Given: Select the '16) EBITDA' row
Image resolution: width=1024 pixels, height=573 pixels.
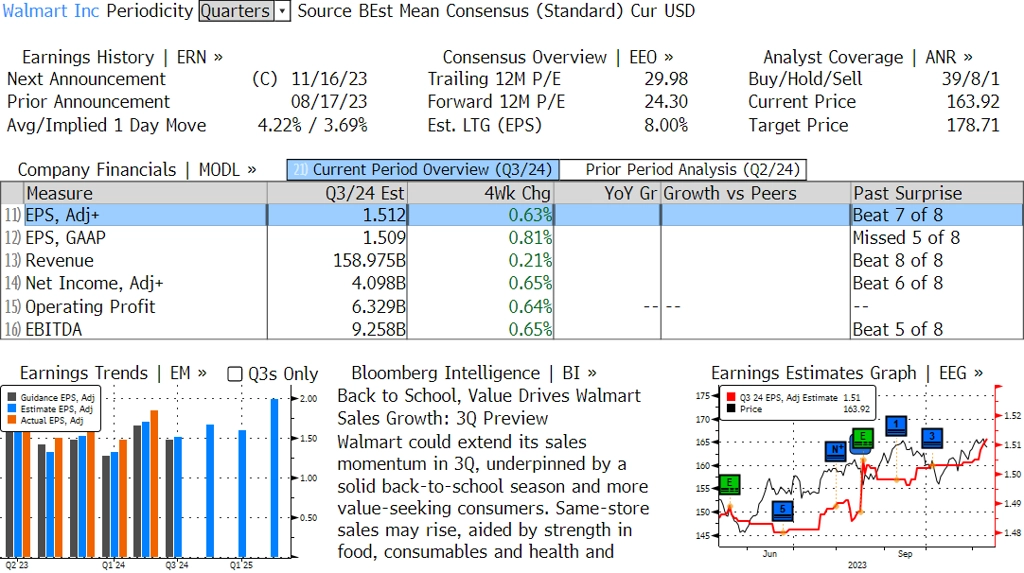Looking at the screenshot, I should (x=512, y=329).
